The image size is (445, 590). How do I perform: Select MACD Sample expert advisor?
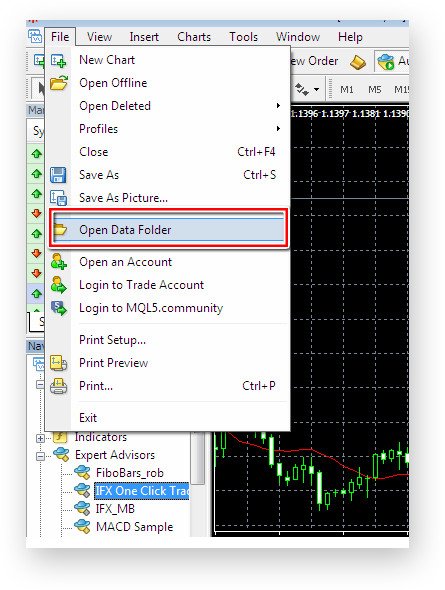[x=134, y=526]
